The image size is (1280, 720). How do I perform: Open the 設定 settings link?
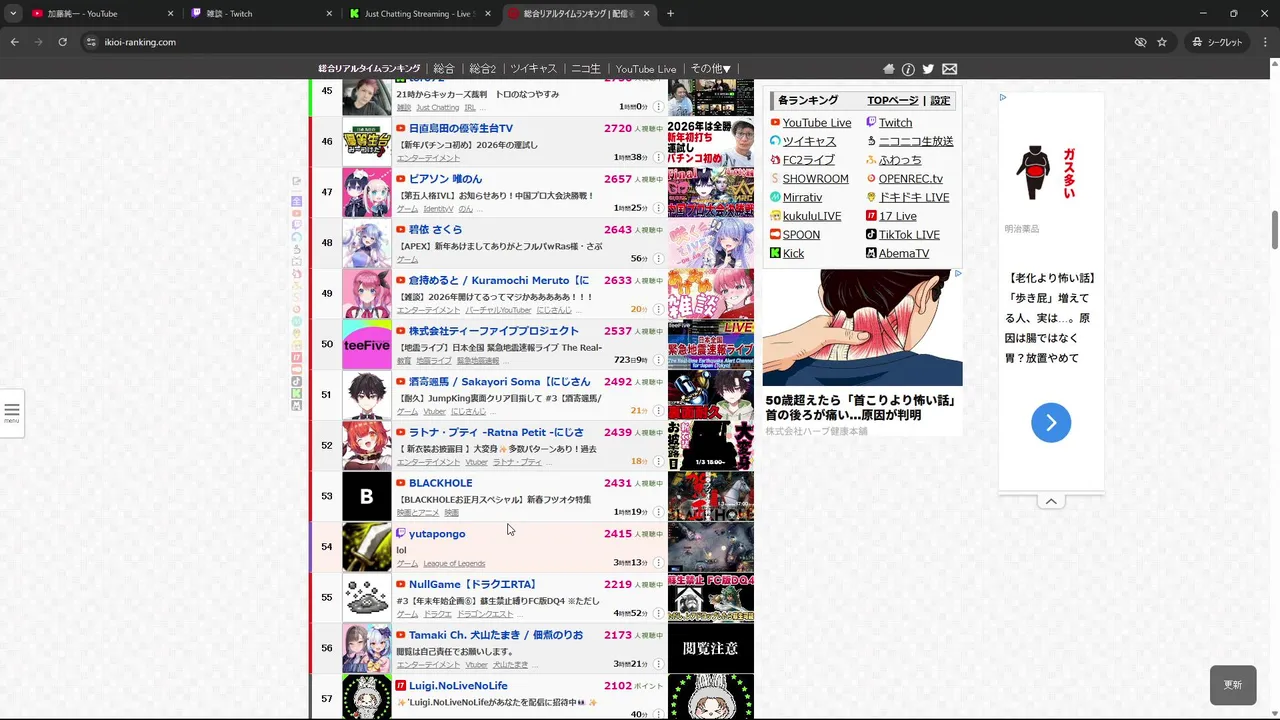pyautogui.click(x=940, y=101)
